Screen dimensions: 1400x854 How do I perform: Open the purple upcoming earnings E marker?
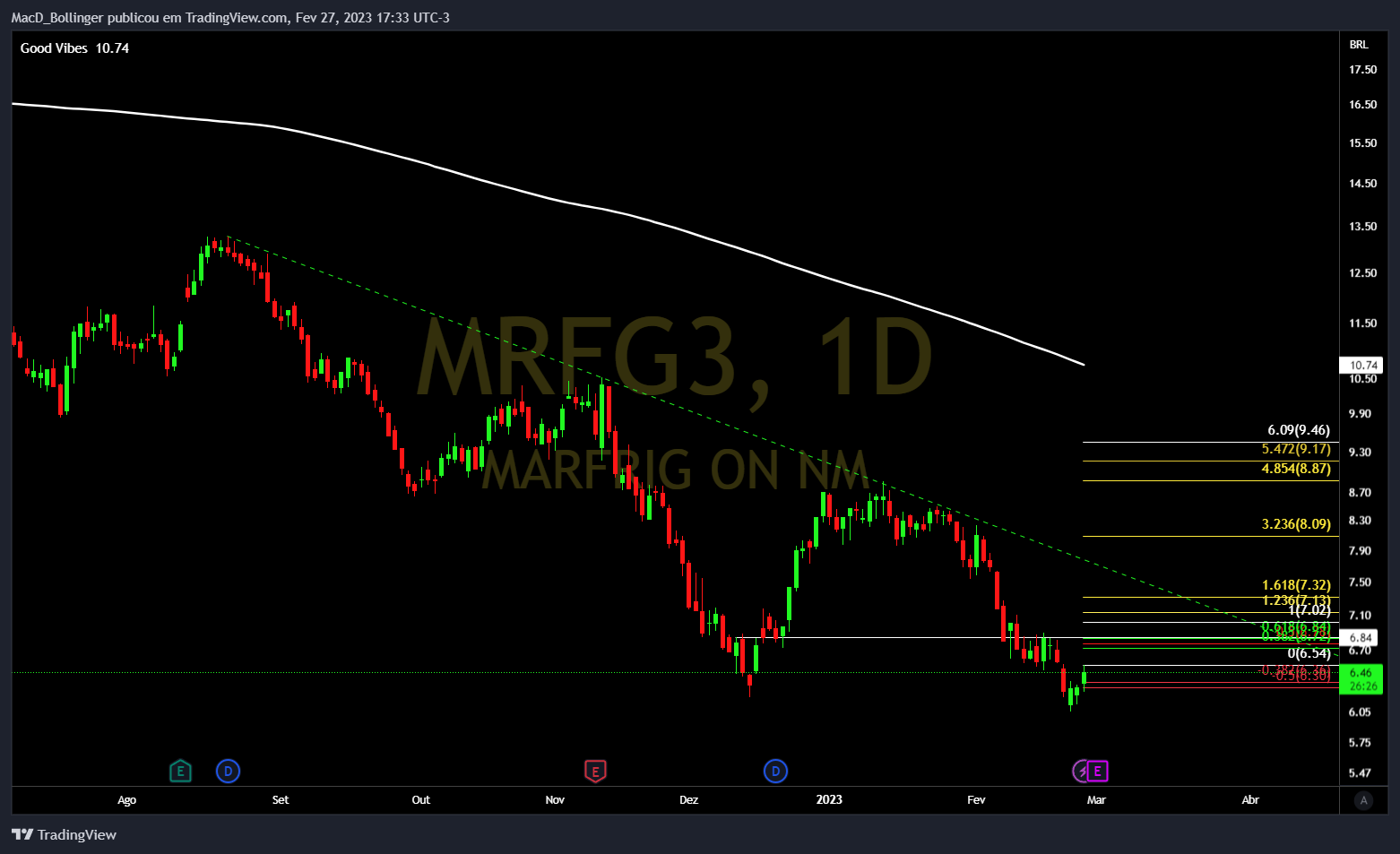[x=1098, y=771]
